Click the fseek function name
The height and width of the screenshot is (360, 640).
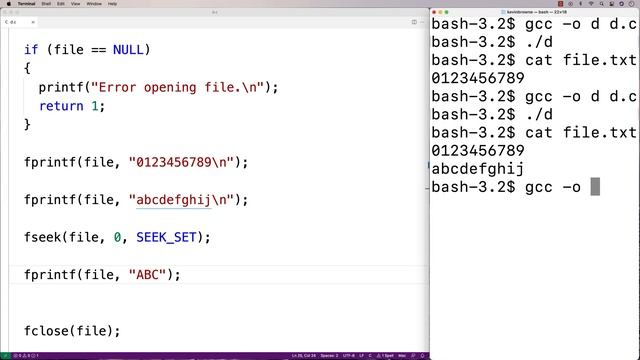42,237
